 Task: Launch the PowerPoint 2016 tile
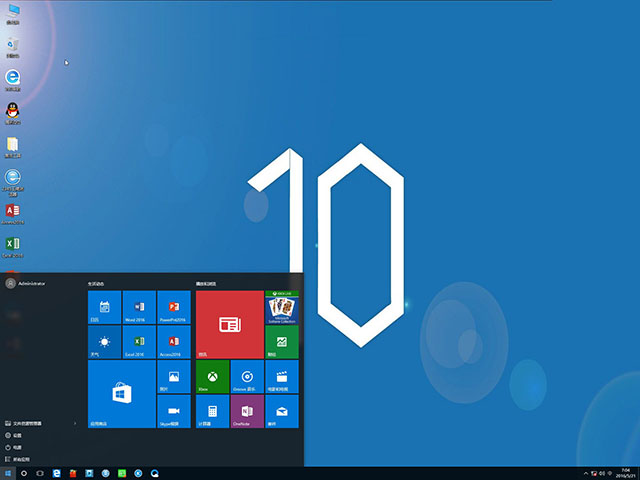(174, 307)
